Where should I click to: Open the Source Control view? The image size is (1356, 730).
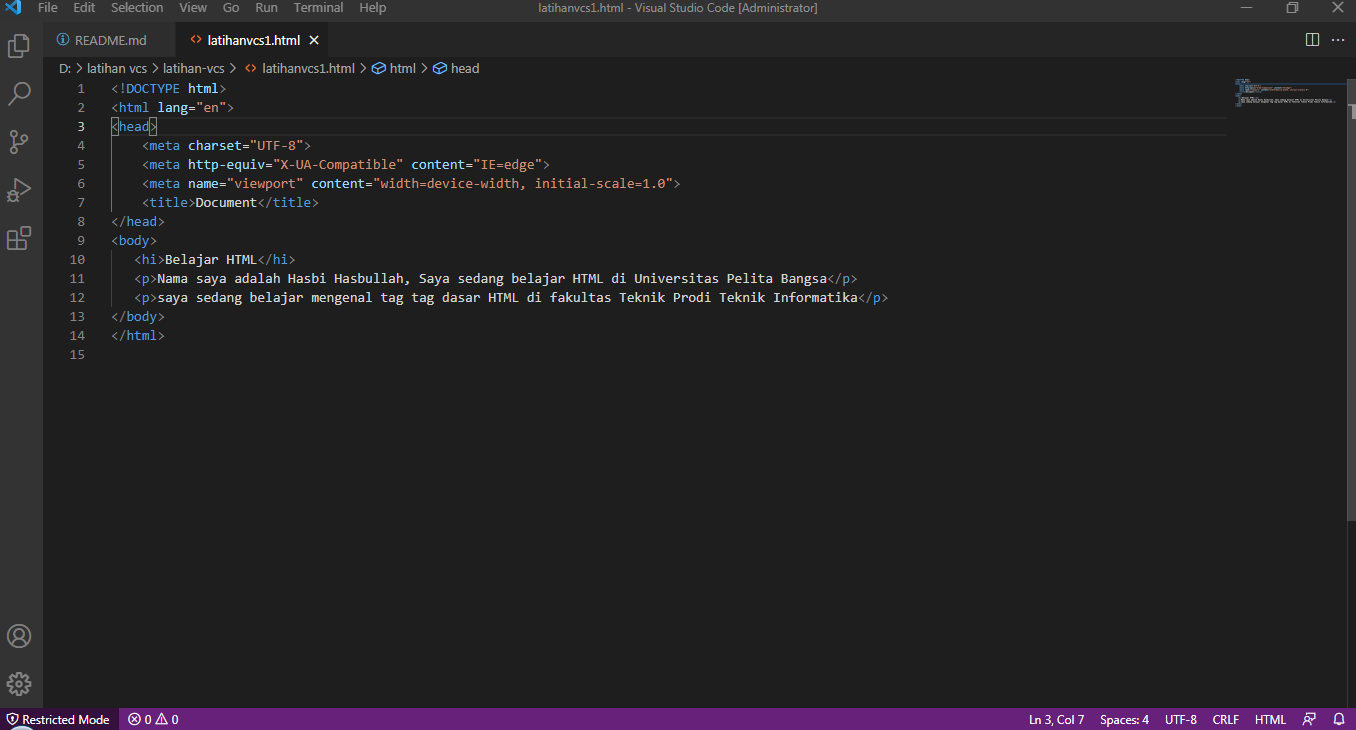click(x=19, y=142)
